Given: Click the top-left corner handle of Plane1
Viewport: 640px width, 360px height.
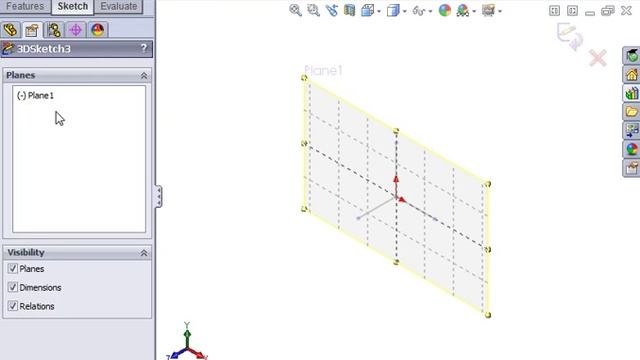Looking at the screenshot, I should pyautogui.click(x=304, y=78).
